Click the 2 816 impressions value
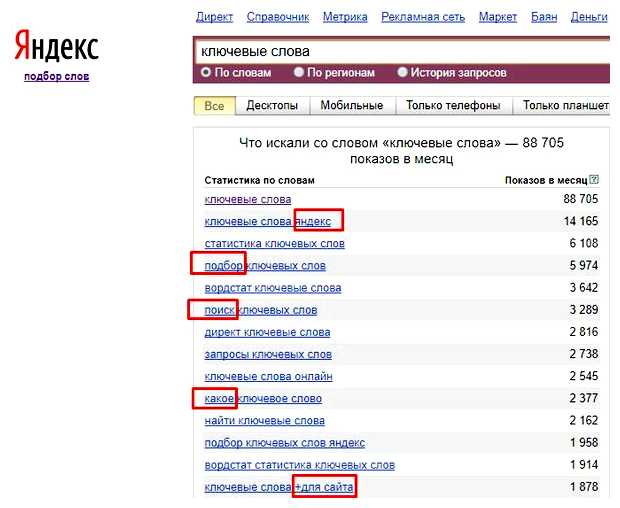620x508 pixels. tap(584, 332)
